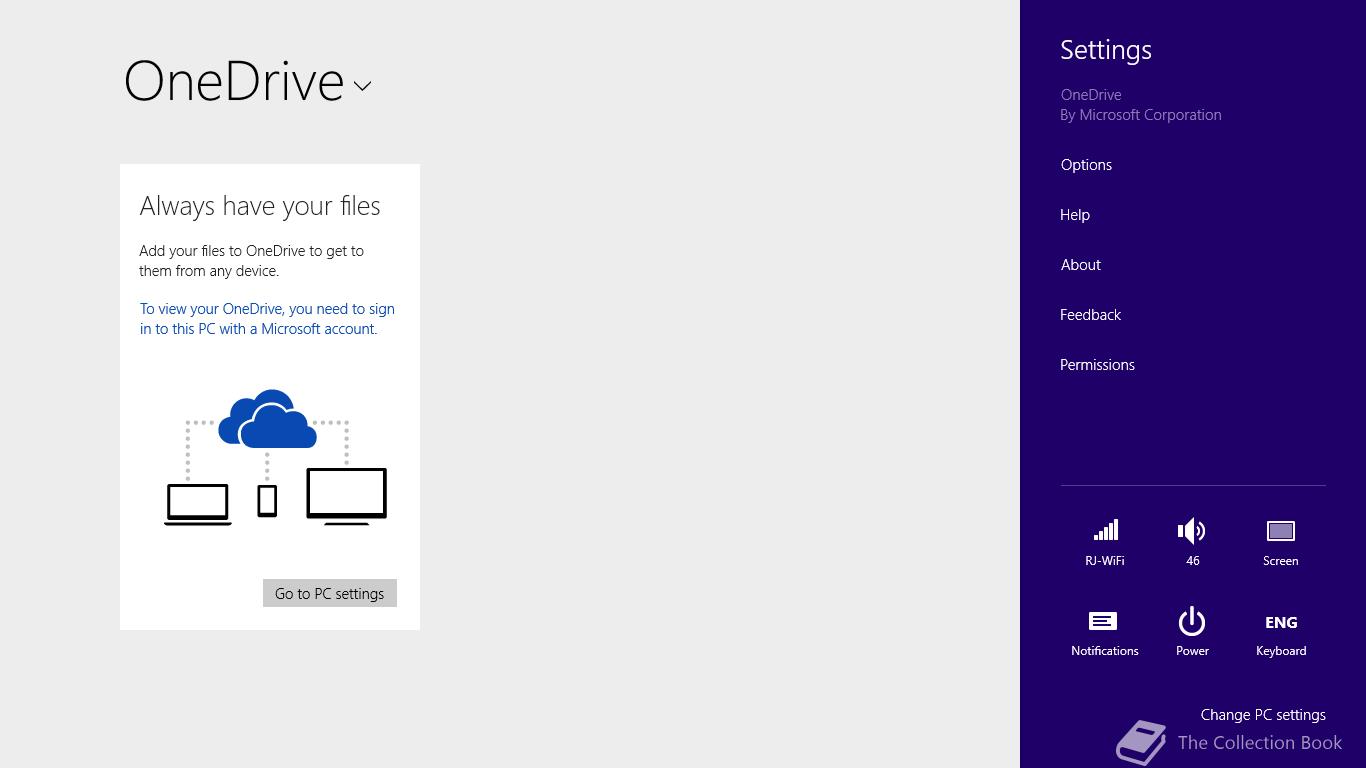Follow the sign in with Microsoft account link
This screenshot has height=768, width=1366.
click(267, 319)
